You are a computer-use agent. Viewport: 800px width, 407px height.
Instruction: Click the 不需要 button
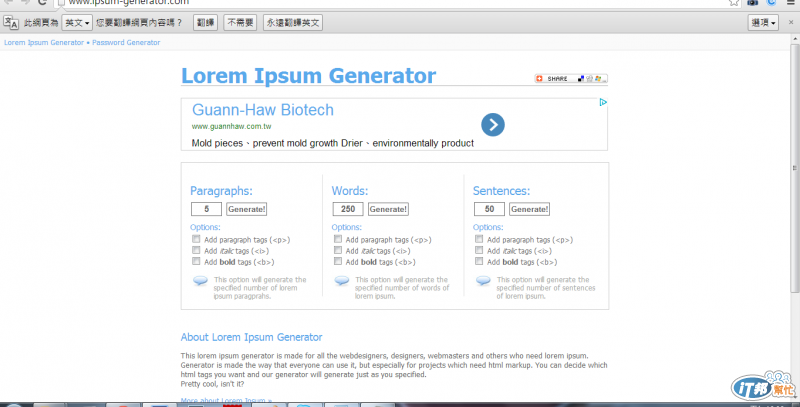click(x=240, y=22)
